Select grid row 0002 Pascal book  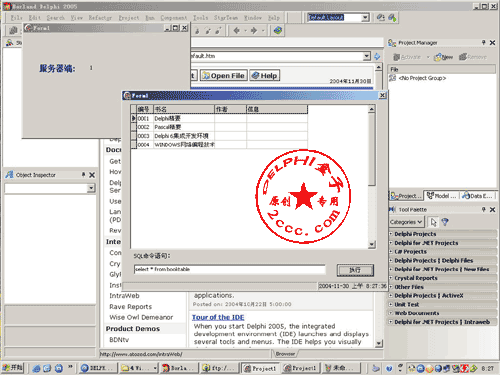[219, 127]
